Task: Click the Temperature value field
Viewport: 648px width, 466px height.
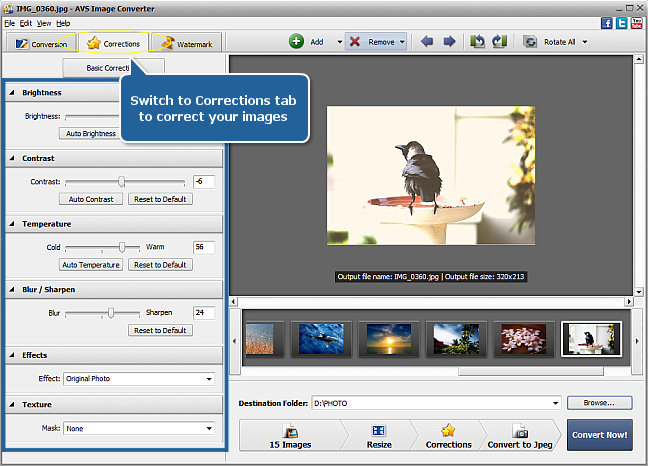Action: pos(204,247)
